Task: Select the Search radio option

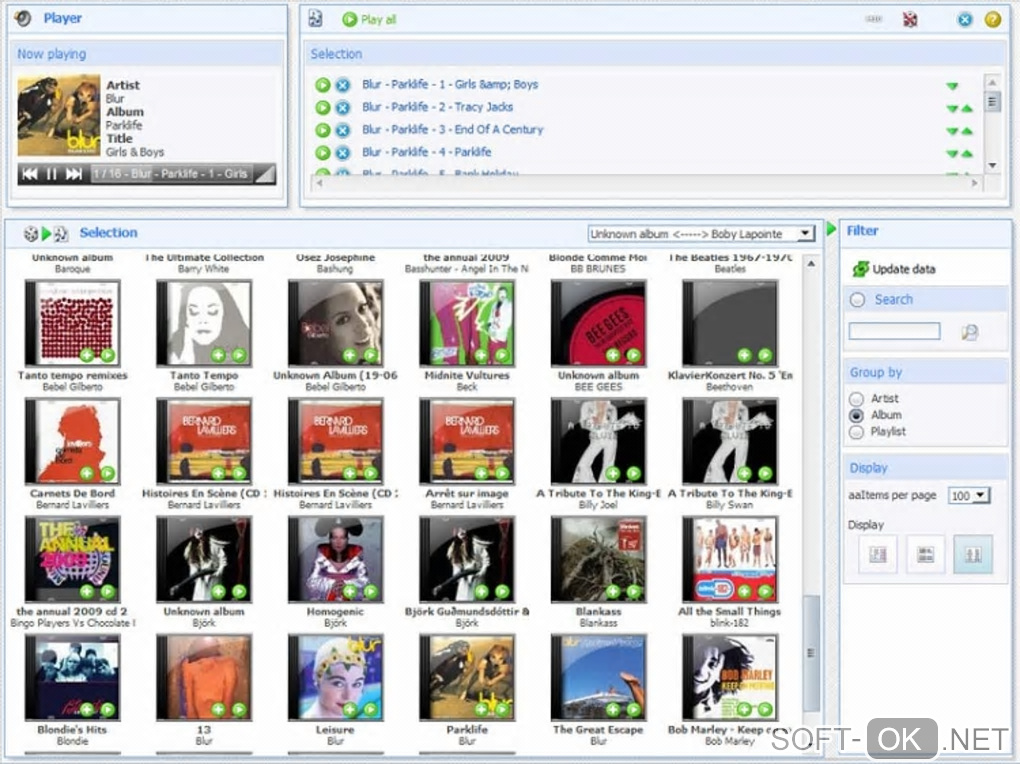Action: tap(857, 300)
